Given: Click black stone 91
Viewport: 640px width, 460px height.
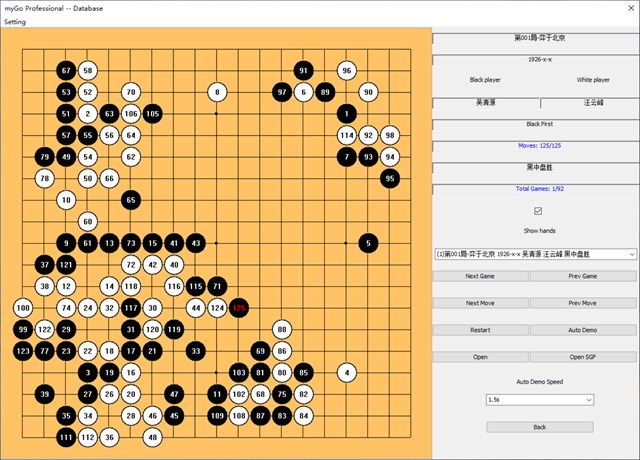Looking at the screenshot, I should 303,71.
